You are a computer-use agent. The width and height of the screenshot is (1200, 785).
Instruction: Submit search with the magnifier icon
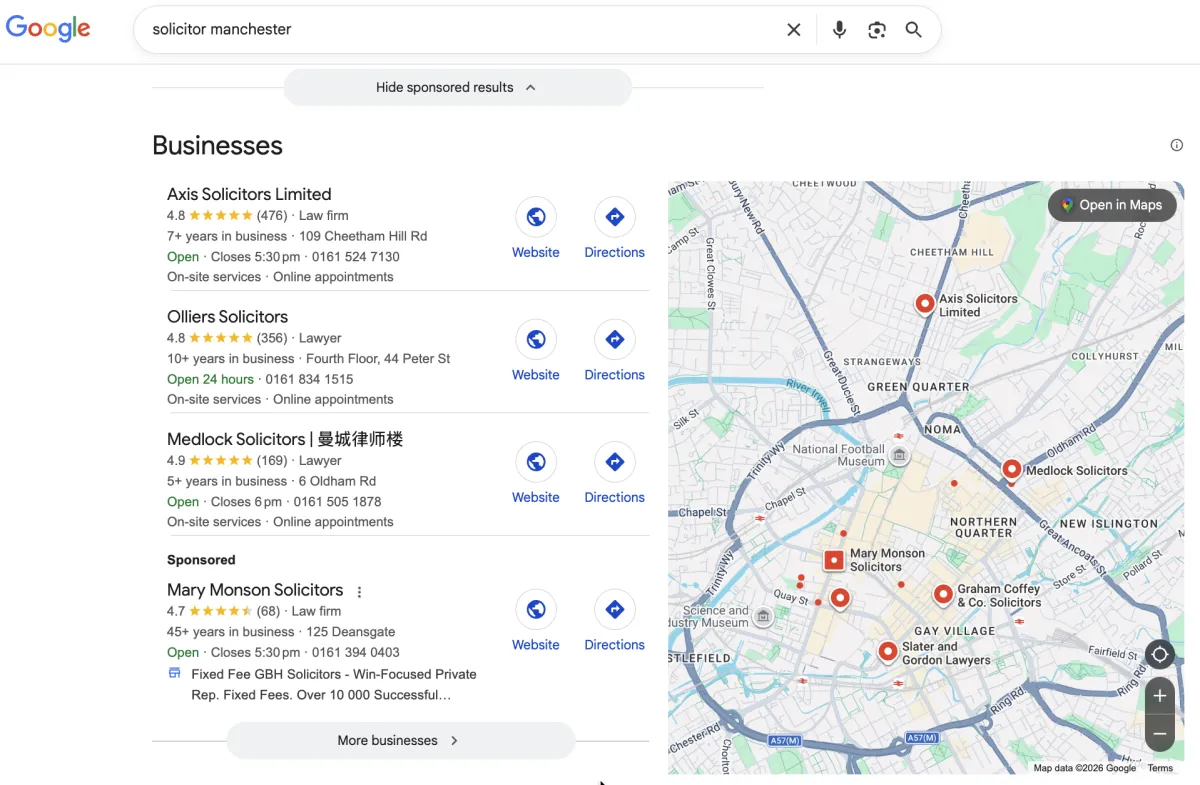914,30
